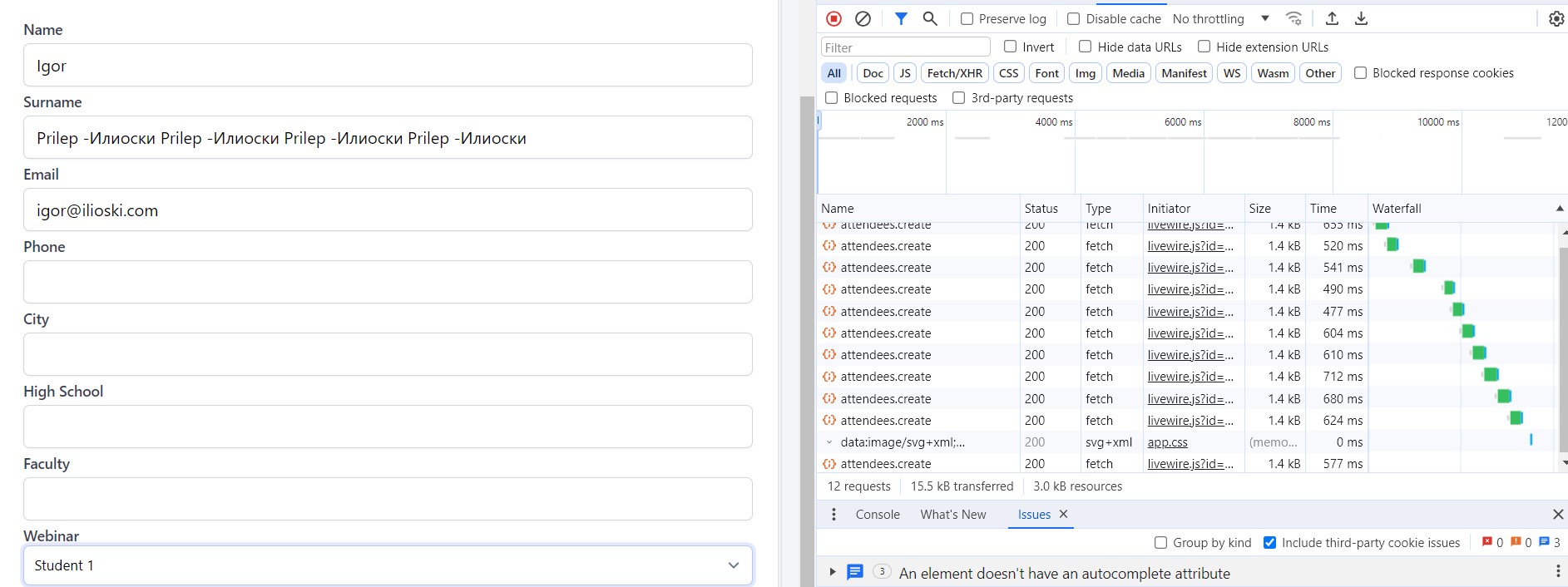
Task: Expand the autocomplete attribute issue
Action: point(832,572)
